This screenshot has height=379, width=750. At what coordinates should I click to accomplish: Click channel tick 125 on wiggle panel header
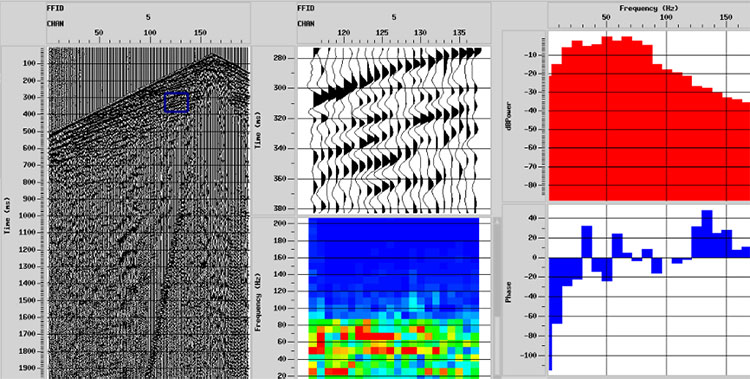tap(382, 33)
